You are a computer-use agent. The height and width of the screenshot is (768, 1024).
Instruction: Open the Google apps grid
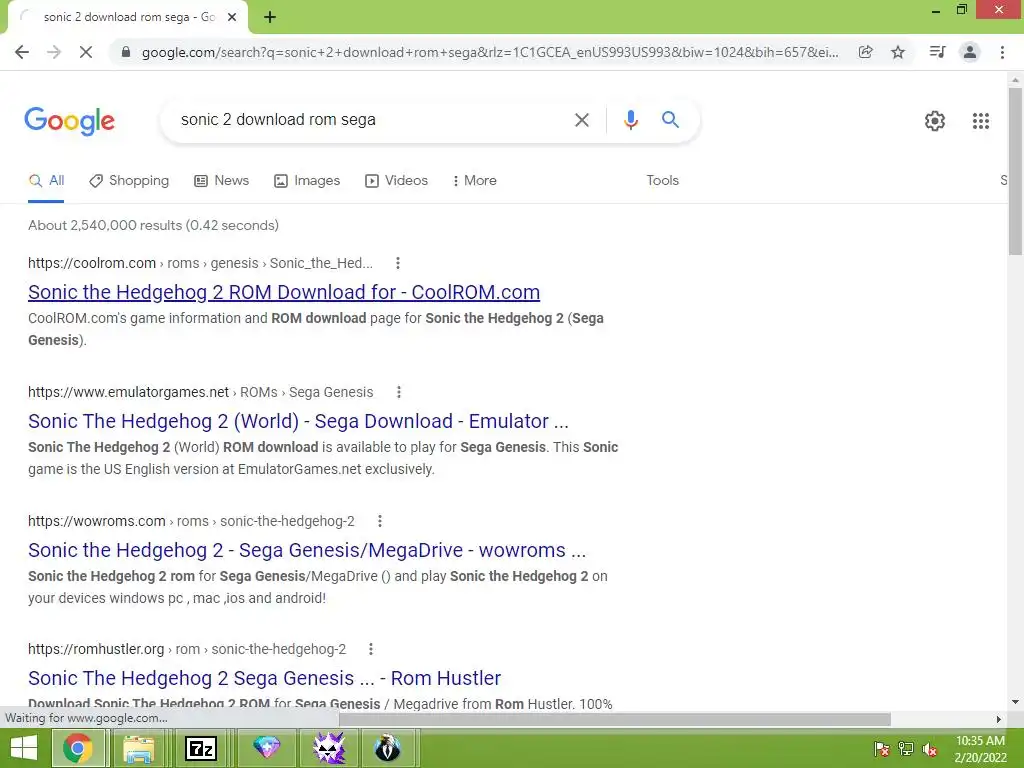[x=980, y=121]
